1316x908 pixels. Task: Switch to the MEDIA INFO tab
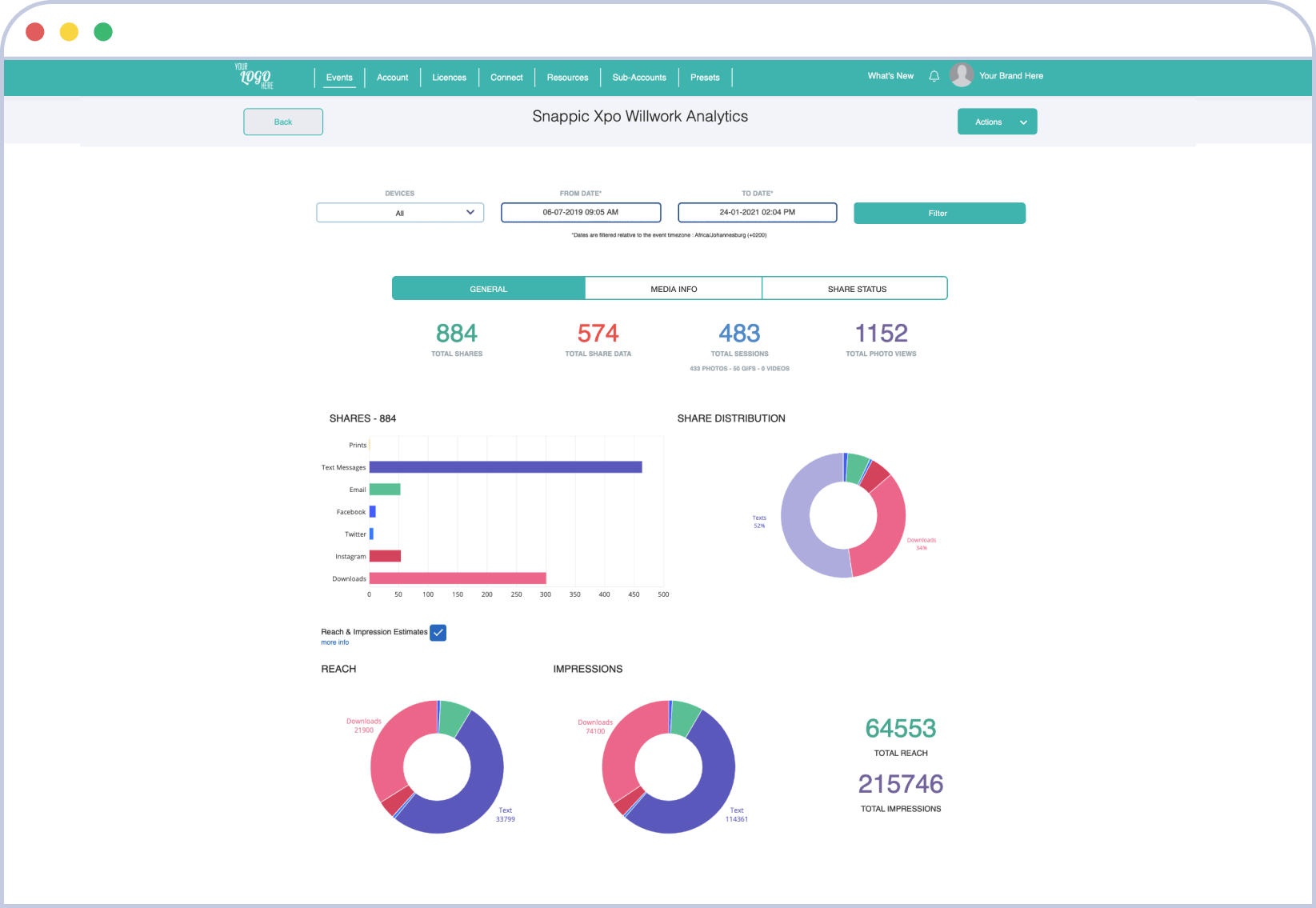pos(674,289)
